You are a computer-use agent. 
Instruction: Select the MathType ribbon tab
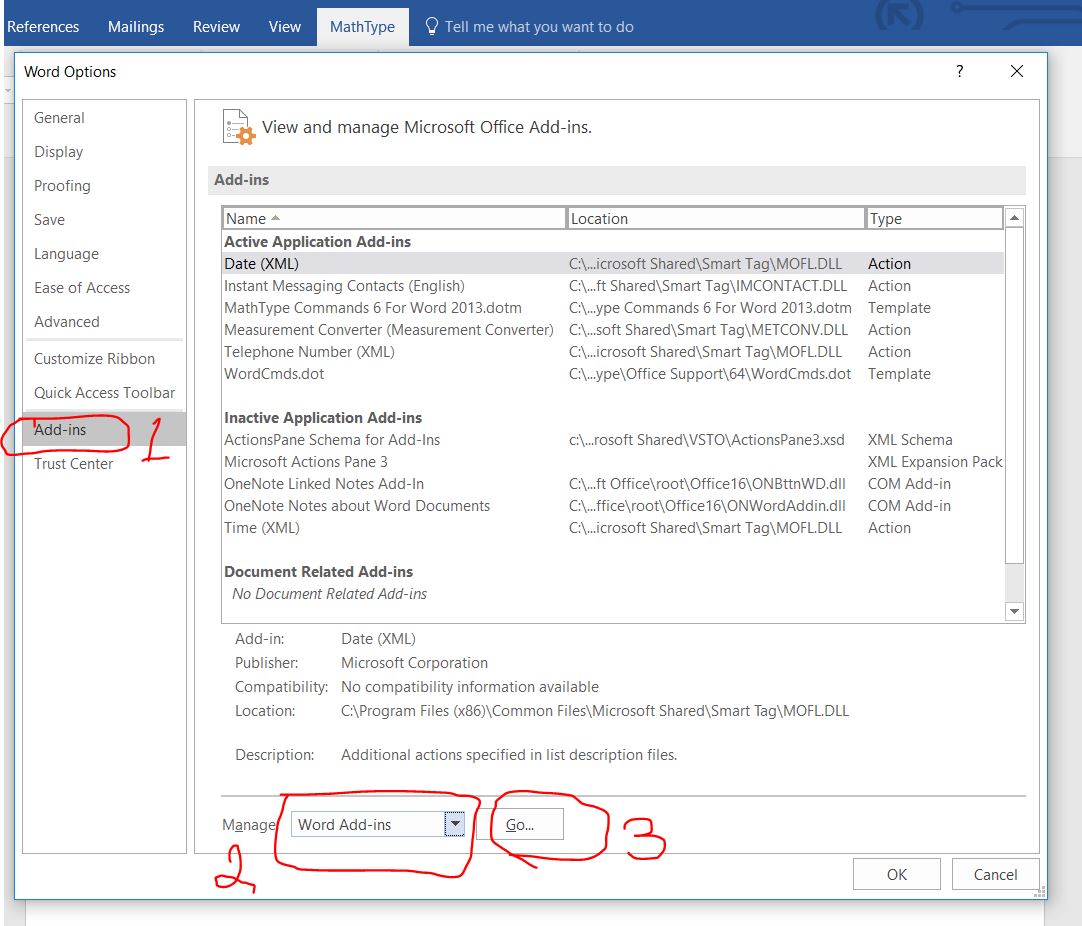click(x=362, y=27)
